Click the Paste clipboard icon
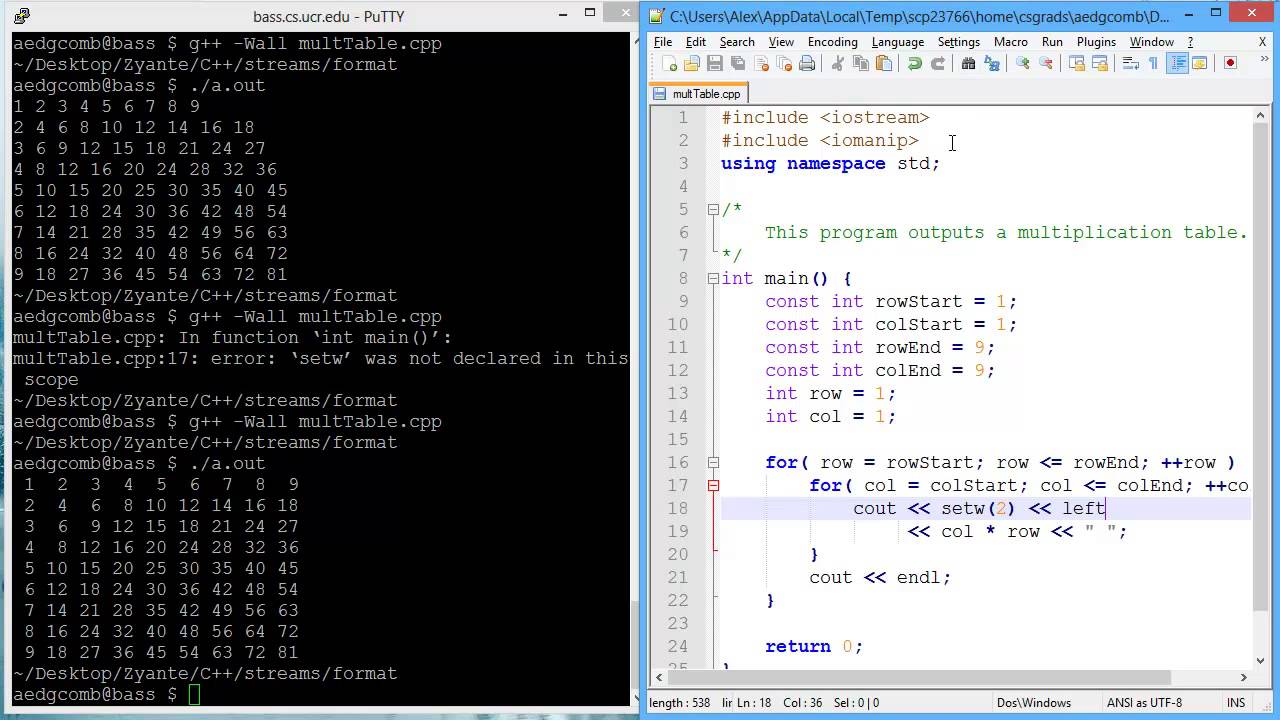1280x720 pixels. 884,63
